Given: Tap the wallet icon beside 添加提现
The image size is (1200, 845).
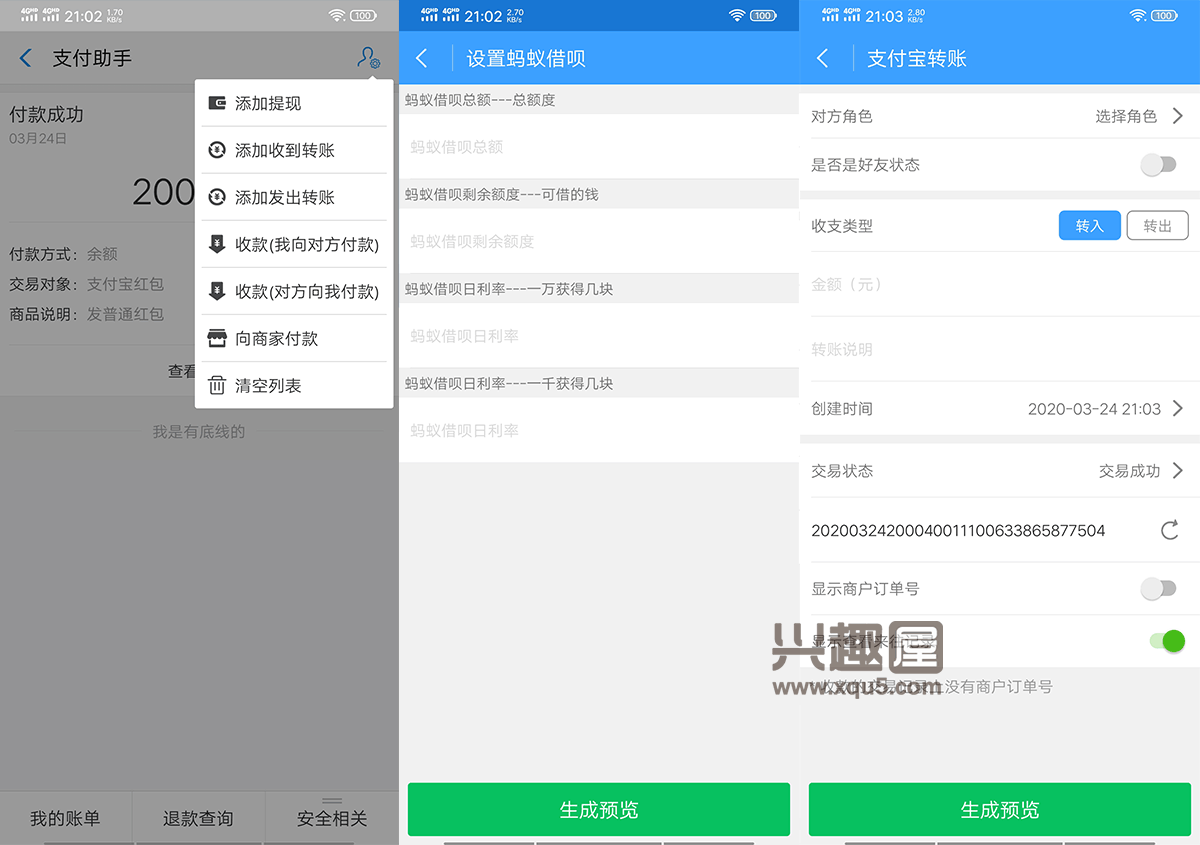Looking at the screenshot, I should 217,103.
